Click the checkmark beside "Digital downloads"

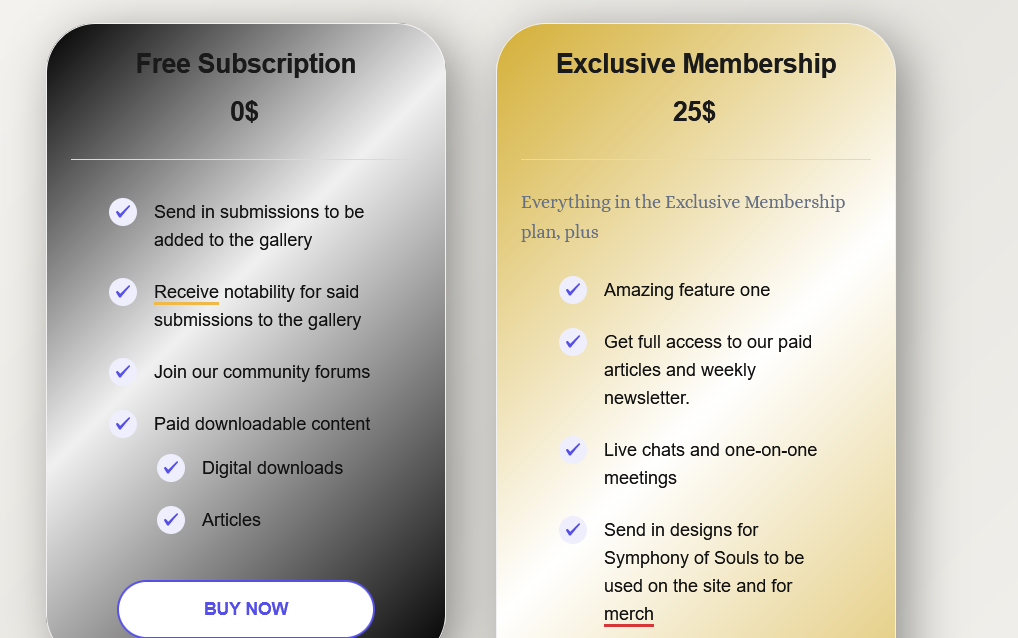171,468
